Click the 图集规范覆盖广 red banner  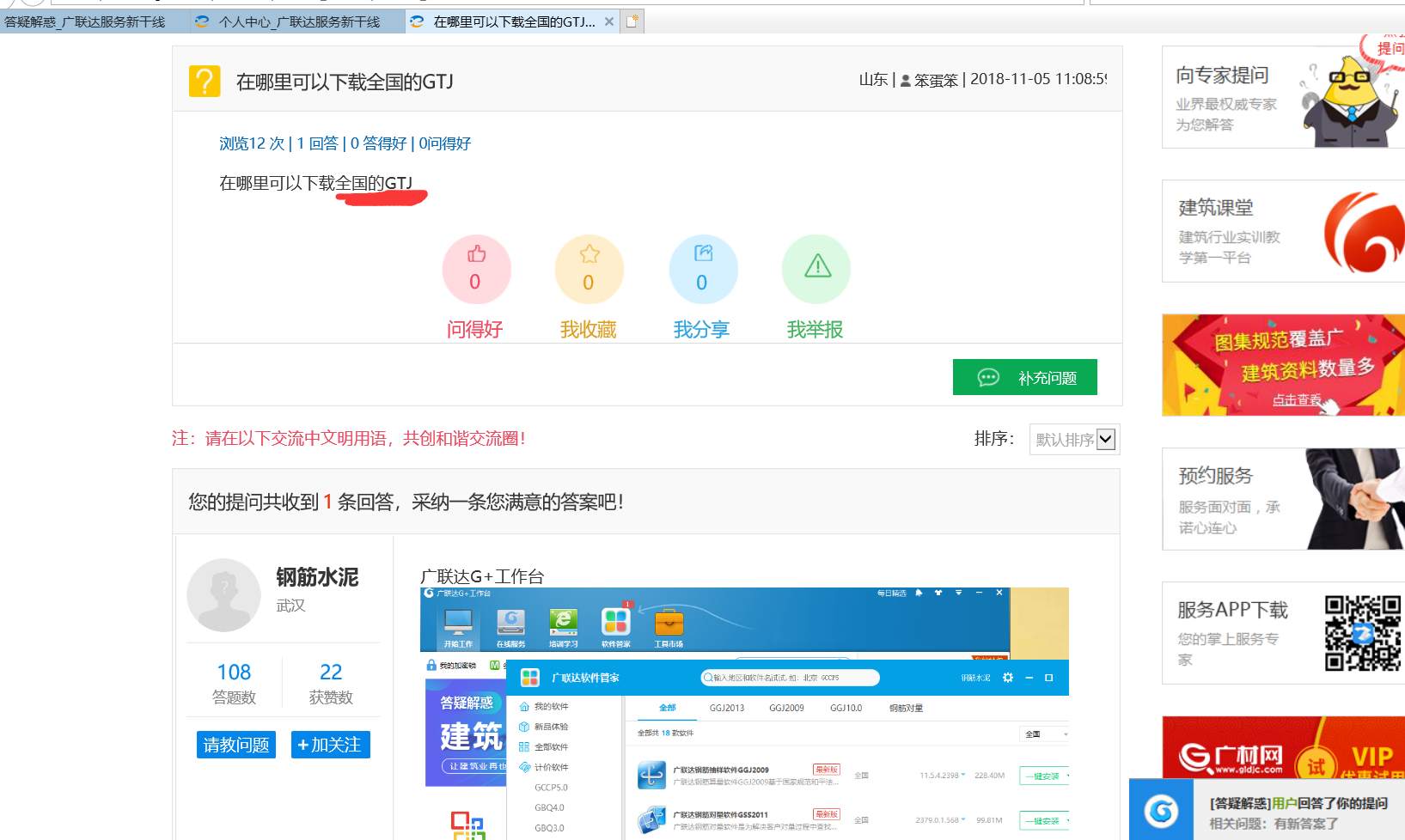tap(1283, 365)
